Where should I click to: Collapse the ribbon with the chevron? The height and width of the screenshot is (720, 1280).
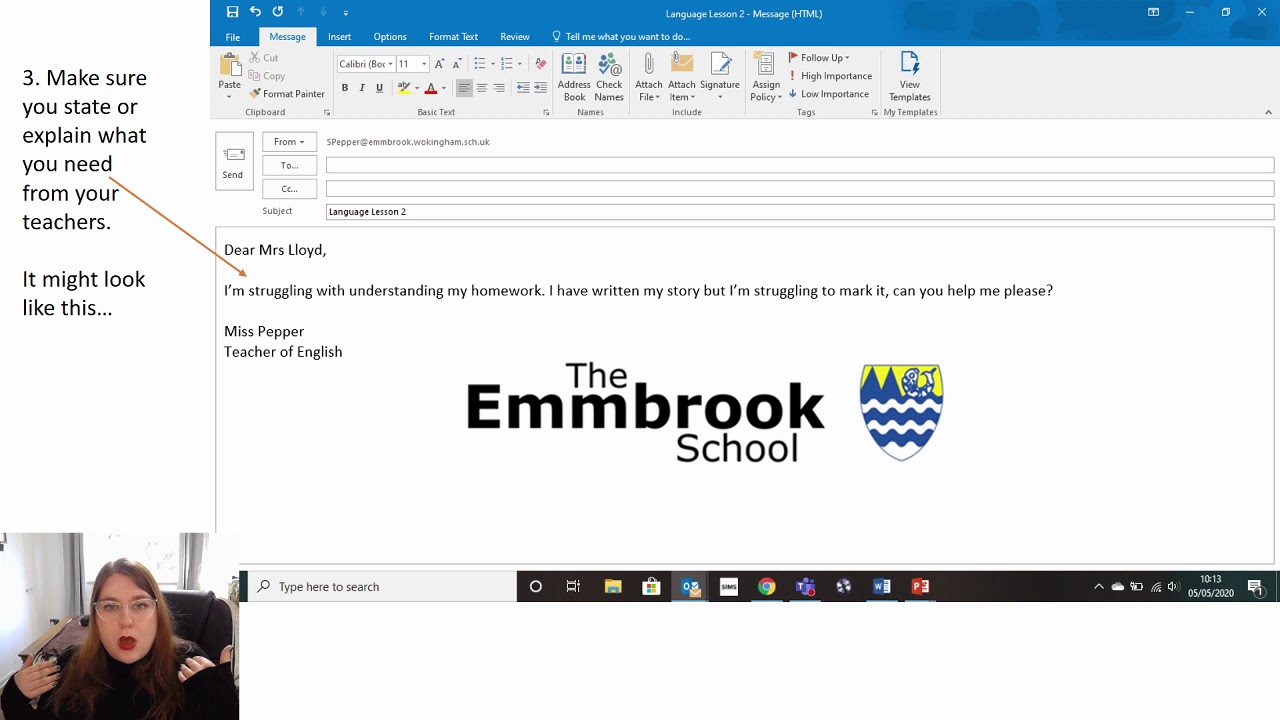(1268, 112)
